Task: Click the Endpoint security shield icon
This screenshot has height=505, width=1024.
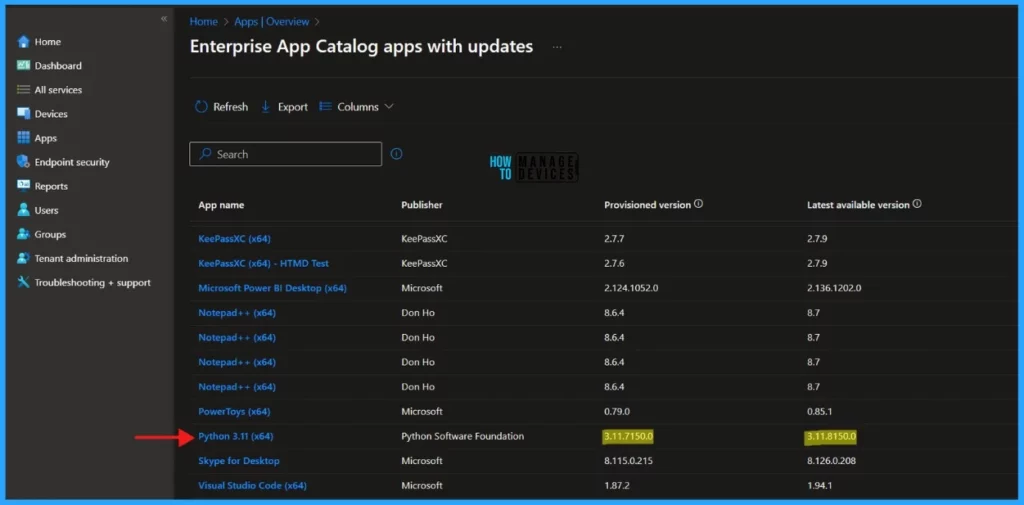Action: point(24,162)
